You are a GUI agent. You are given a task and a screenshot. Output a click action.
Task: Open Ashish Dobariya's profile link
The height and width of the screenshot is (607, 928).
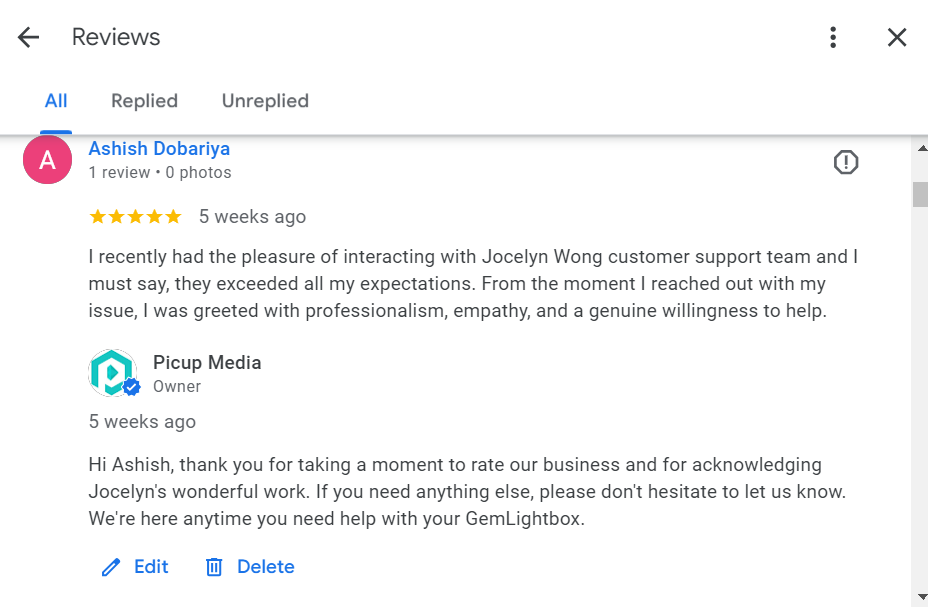159,148
